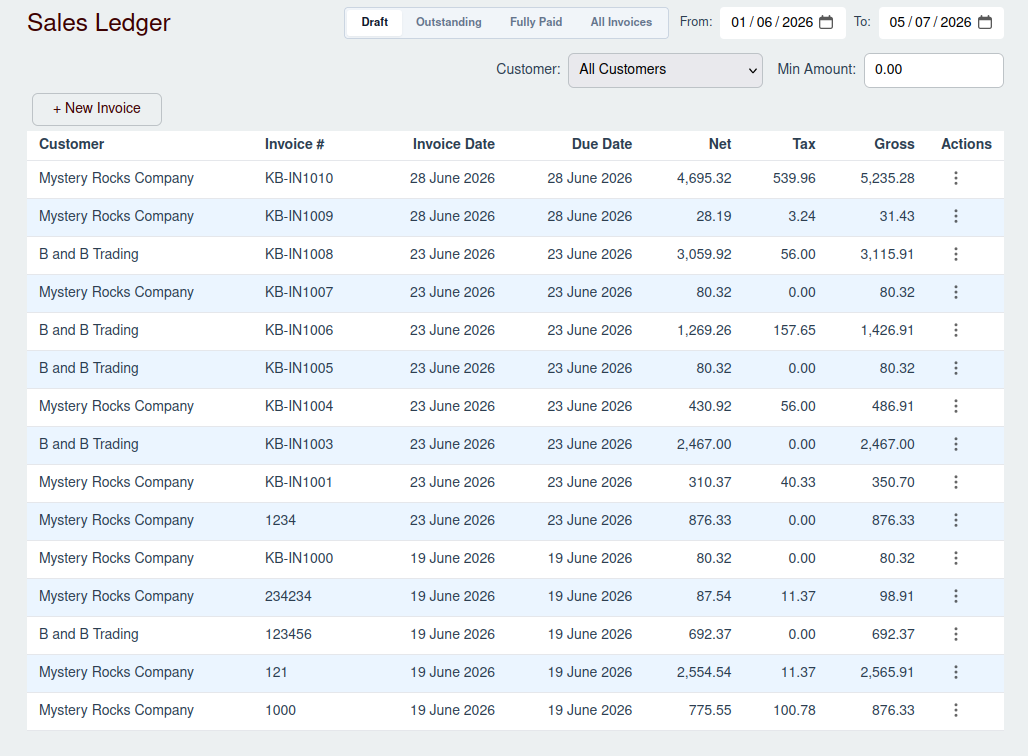Click gross amount 2,467.00 cell
This screenshot has height=756, width=1028.
(887, 445)
